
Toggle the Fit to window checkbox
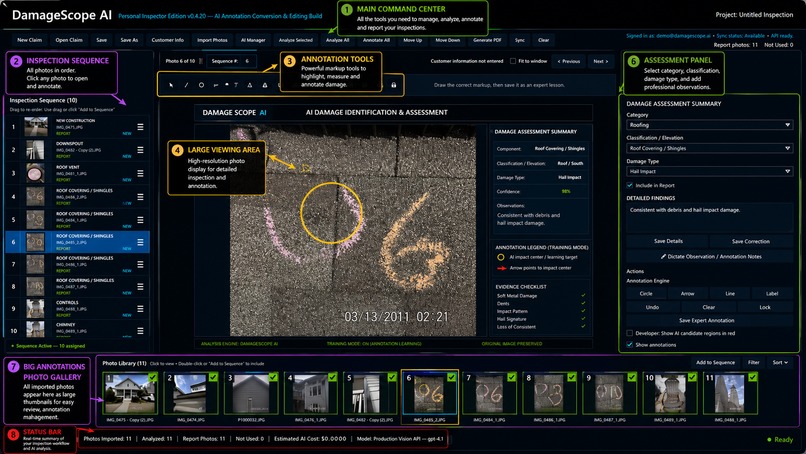[x=512, y=61]
